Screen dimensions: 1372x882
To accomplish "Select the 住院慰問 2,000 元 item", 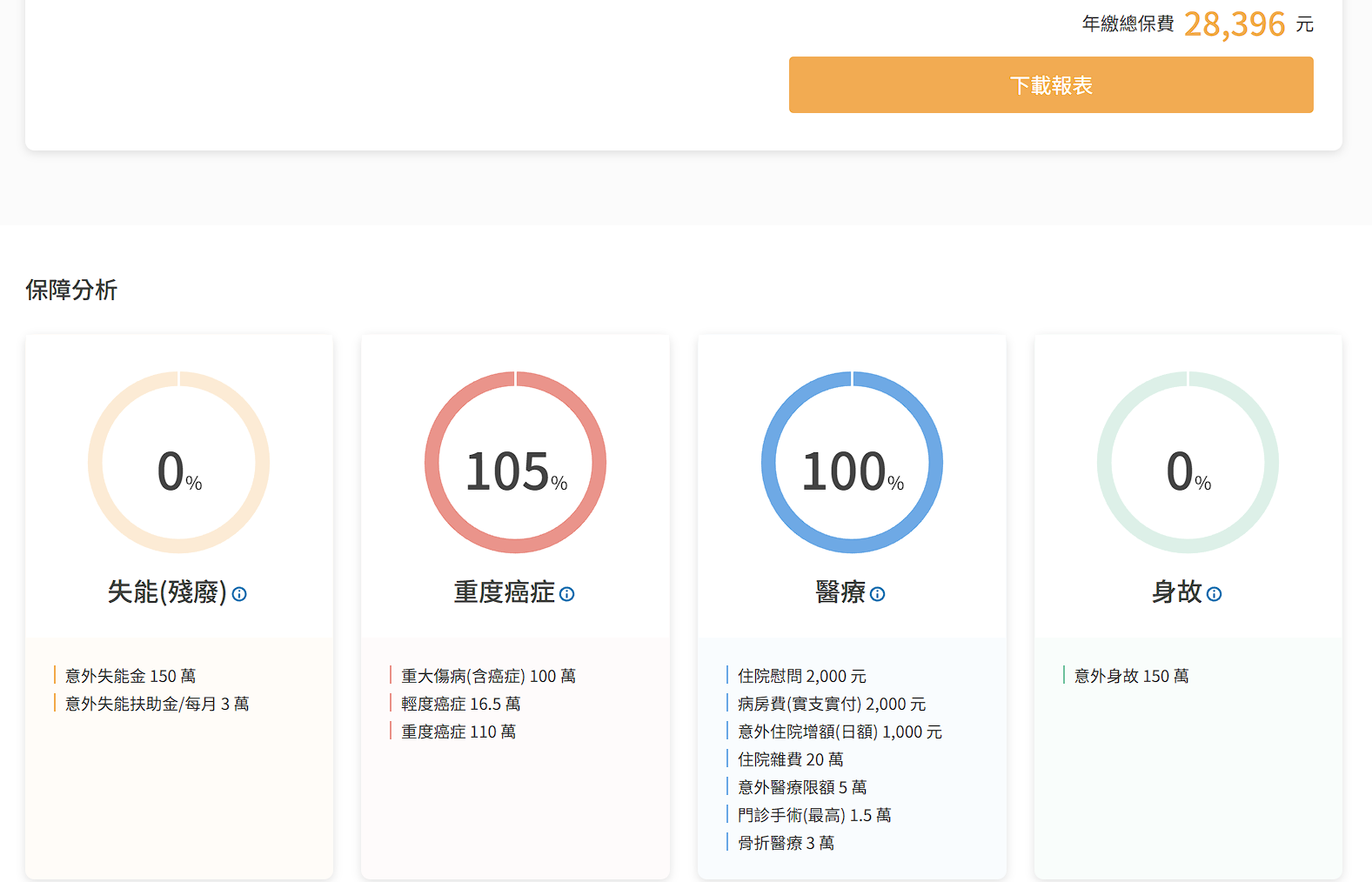I will 801,676.
